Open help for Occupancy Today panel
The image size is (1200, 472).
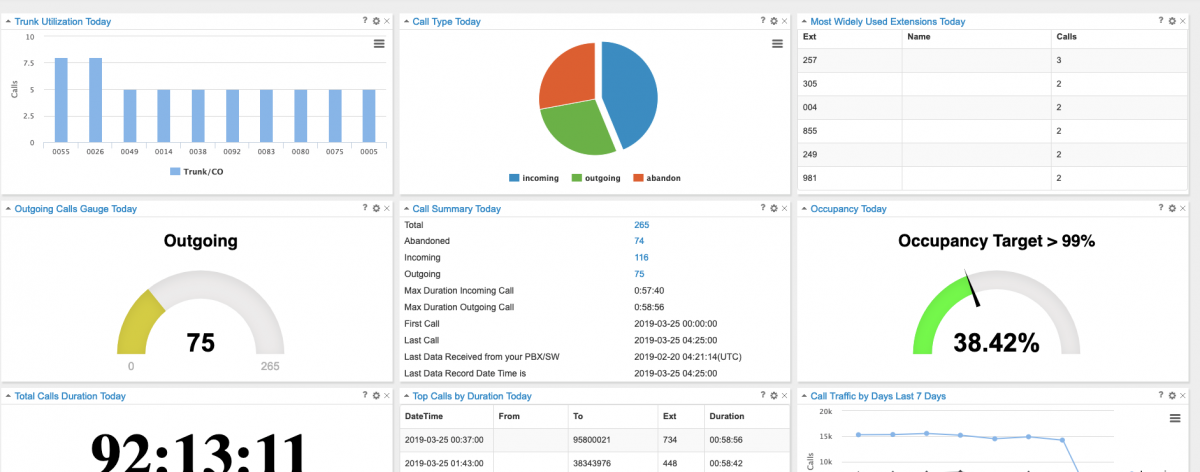pos(1161,208)
